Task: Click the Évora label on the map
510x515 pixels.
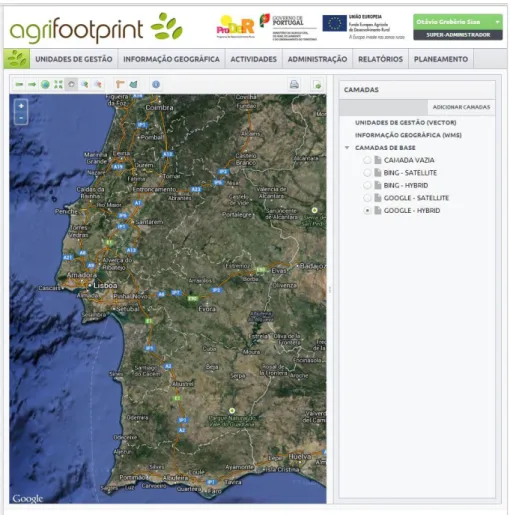Action: [x=207, y=309]
